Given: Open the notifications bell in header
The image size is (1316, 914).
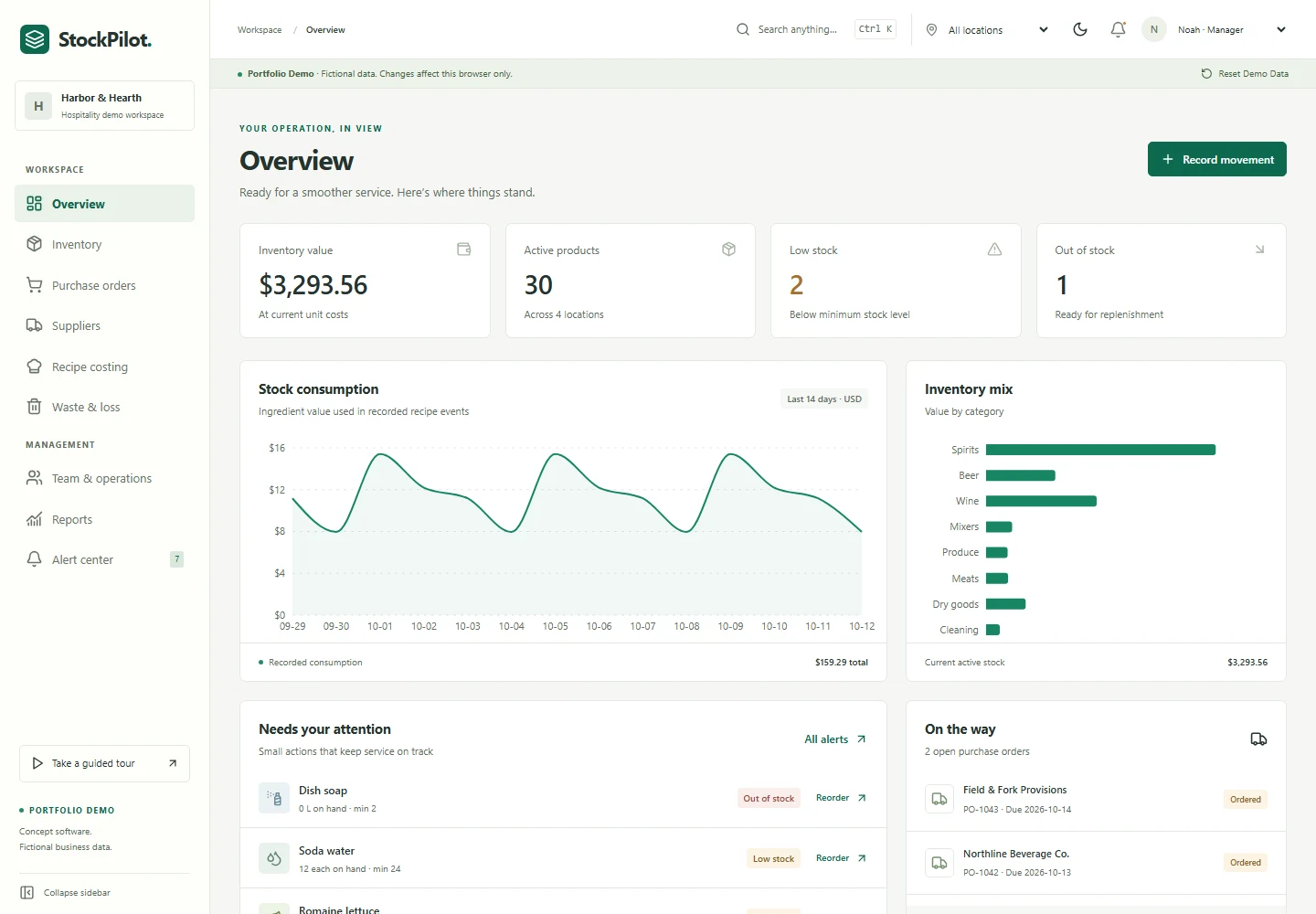Looking at the screenshot, I should pos(1118,29).
